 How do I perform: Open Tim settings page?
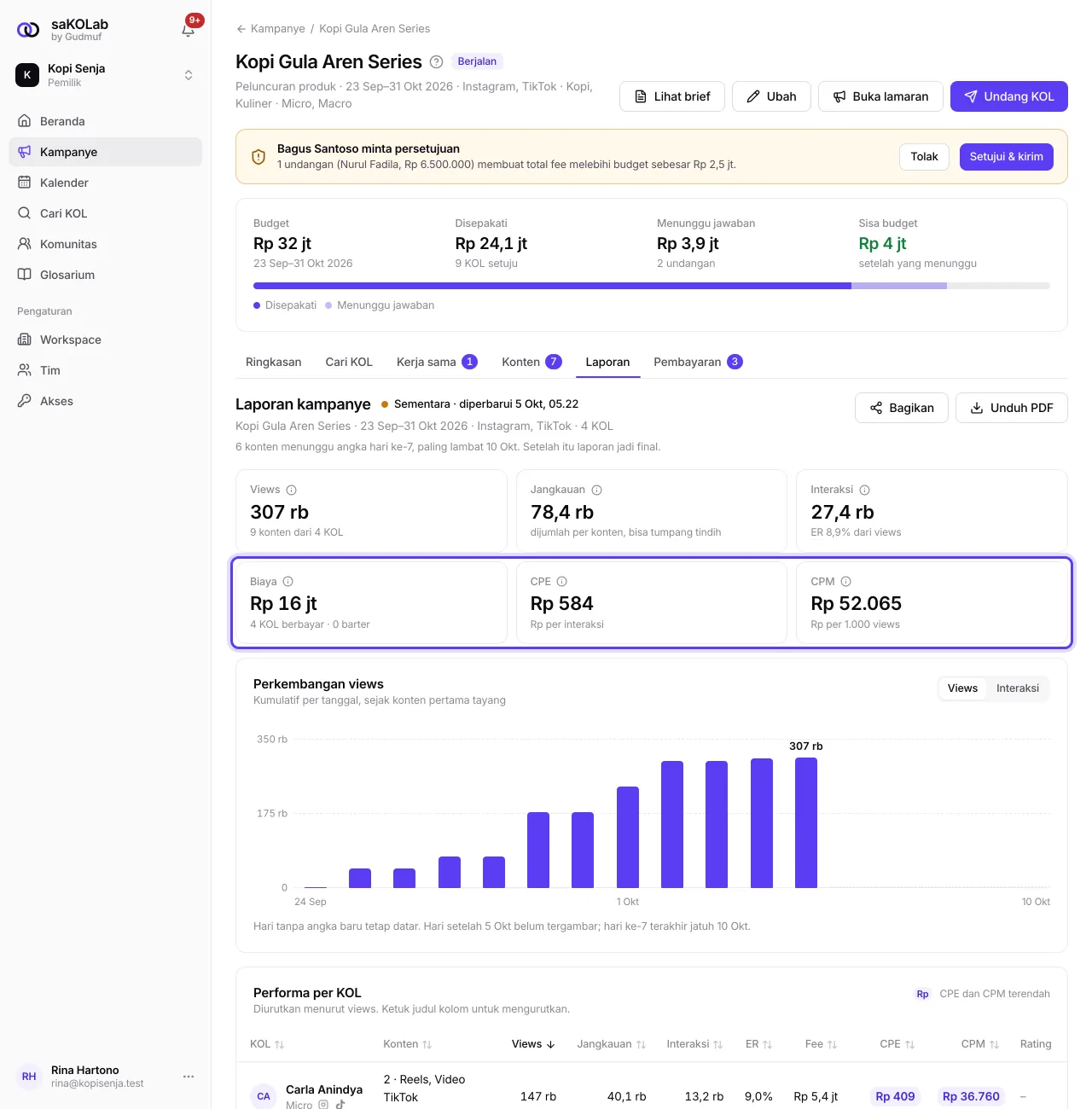click(x=105, y=370)
